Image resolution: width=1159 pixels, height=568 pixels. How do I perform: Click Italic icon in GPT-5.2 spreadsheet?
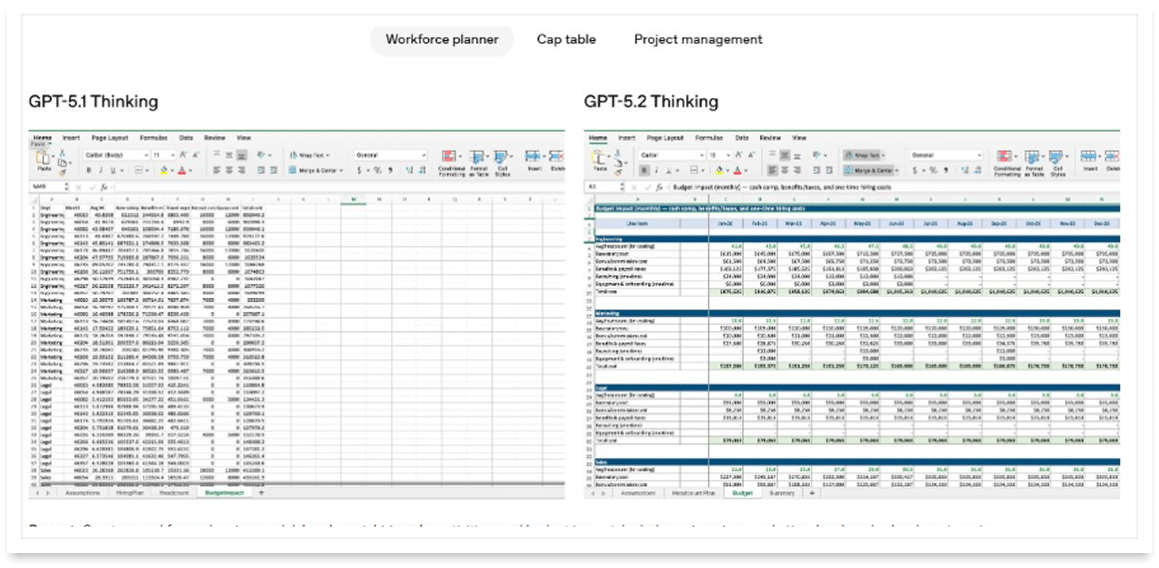(x=656, y=170)
